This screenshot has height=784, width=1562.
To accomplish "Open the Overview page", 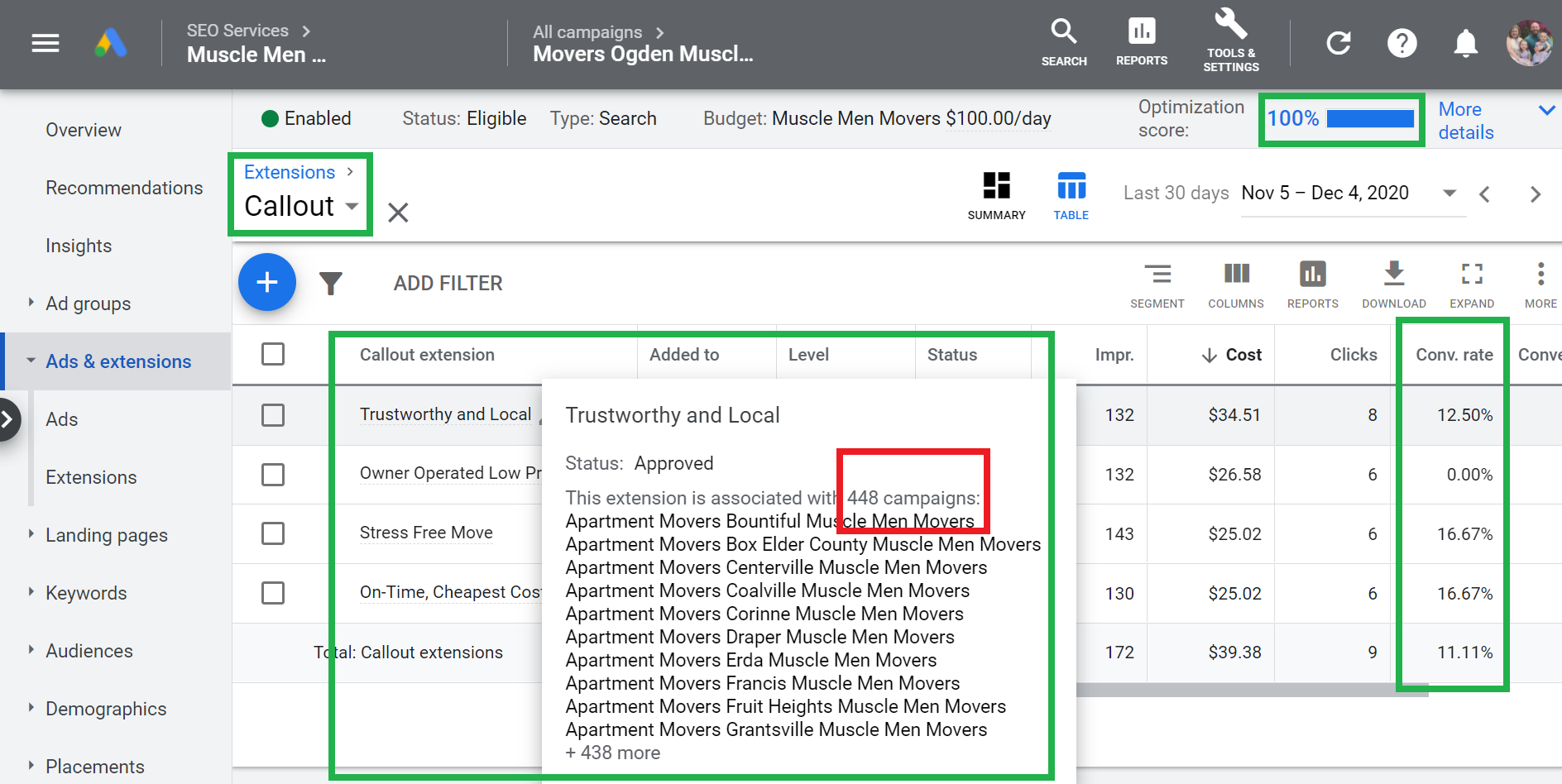I will tap(84, 130).
